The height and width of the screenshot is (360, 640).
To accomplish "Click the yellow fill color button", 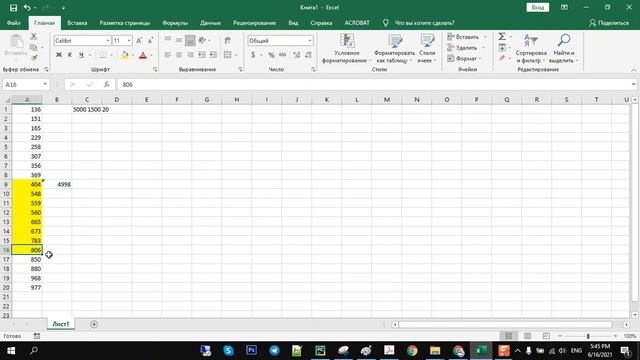I will pyautogui.click(x=124, y=55).
